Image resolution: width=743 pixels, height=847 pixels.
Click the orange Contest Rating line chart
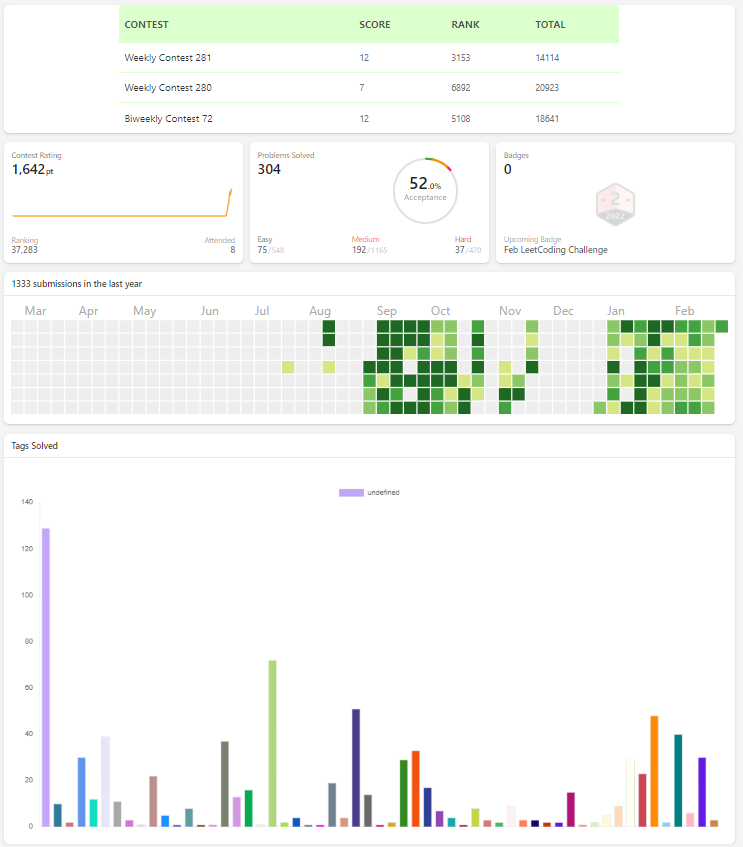pos(123,203)
